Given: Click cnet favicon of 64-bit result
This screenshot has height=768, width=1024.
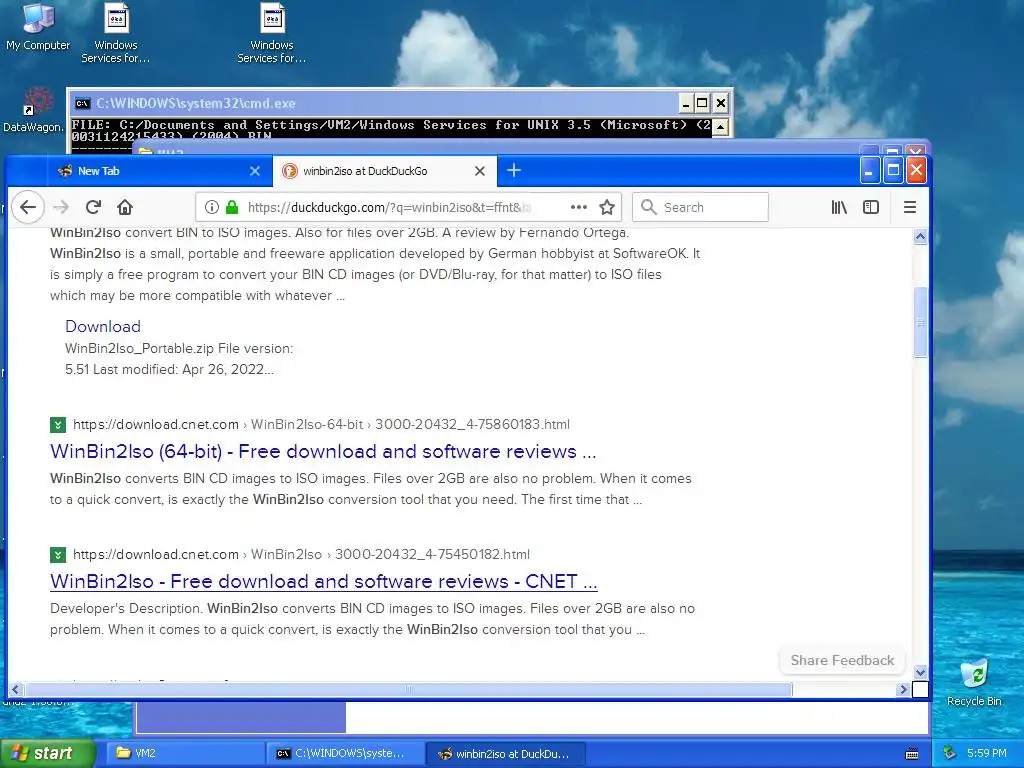Looking at the screenshot, I should tap(57, 425).
